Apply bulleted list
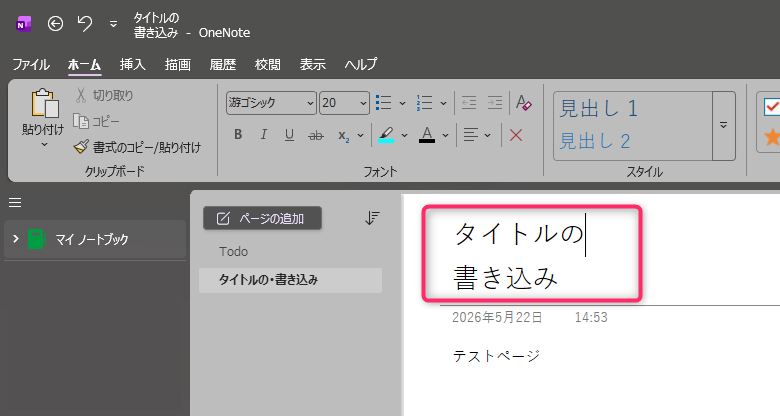Viewport: 780px width, 416px height. click(384, 103)
